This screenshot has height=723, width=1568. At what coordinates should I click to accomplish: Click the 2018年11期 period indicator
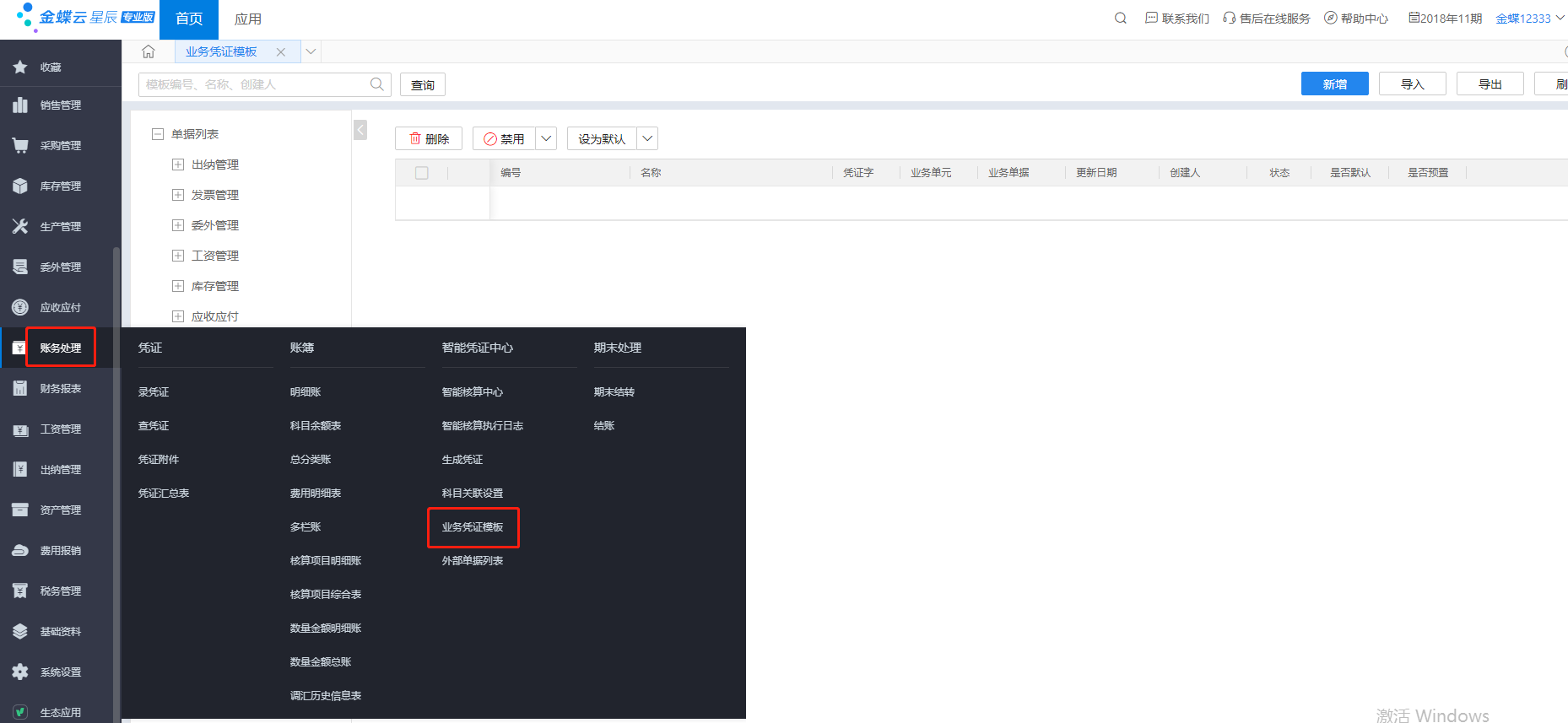tap(1445, 19)
